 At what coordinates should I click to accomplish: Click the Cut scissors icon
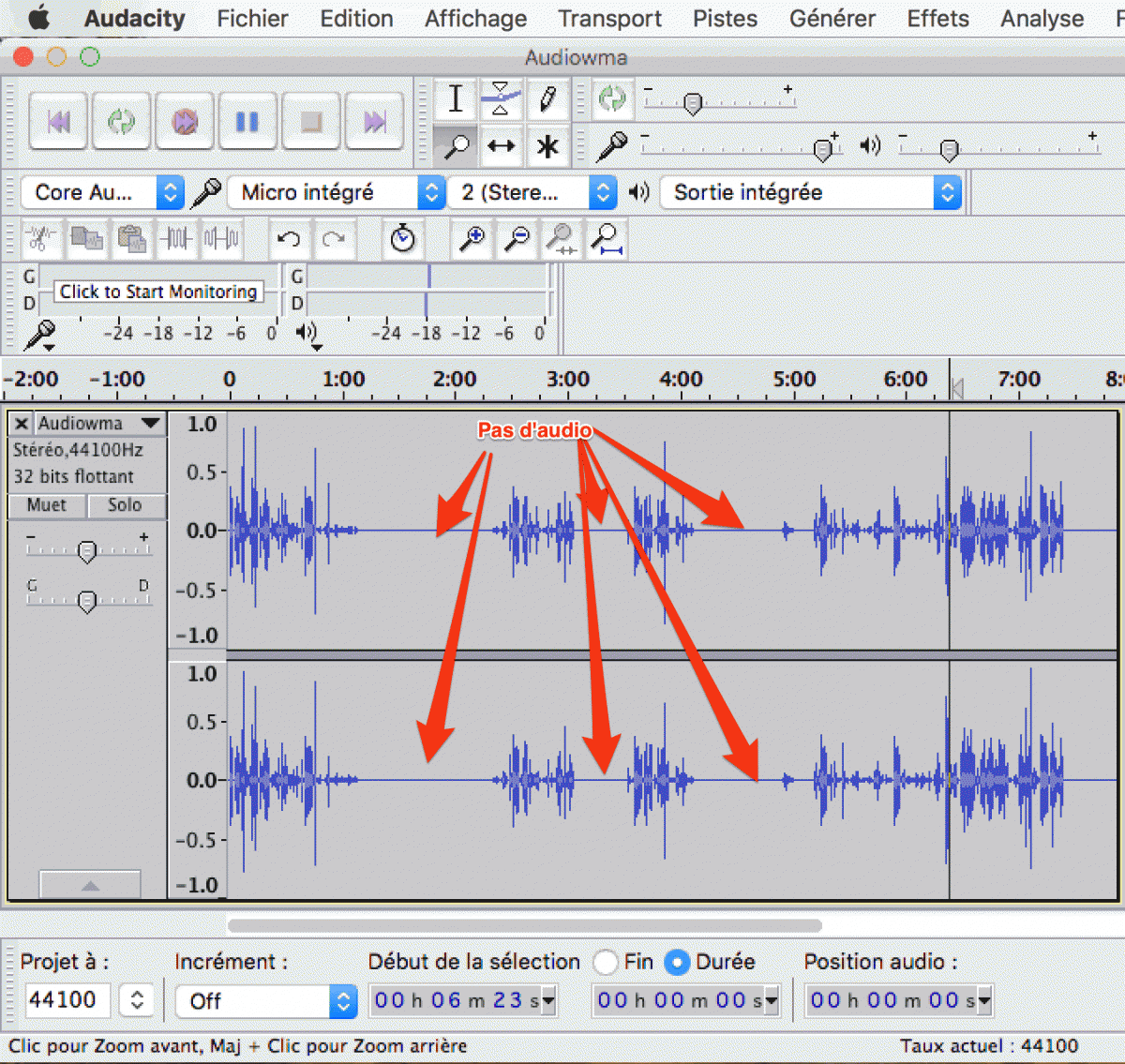(39, 239)
